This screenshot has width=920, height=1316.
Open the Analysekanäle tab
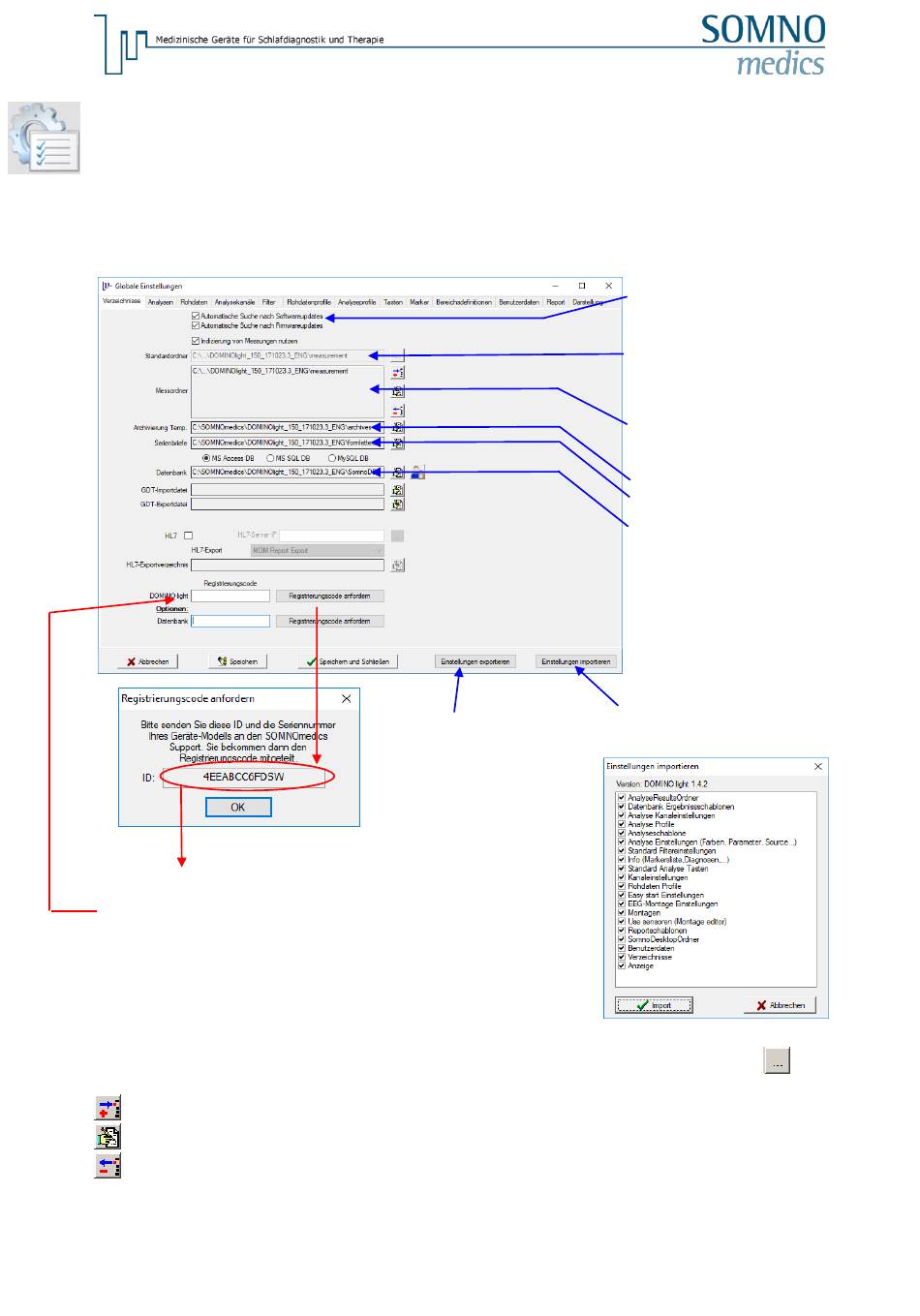pyautogui.click(x=235, y=302)
